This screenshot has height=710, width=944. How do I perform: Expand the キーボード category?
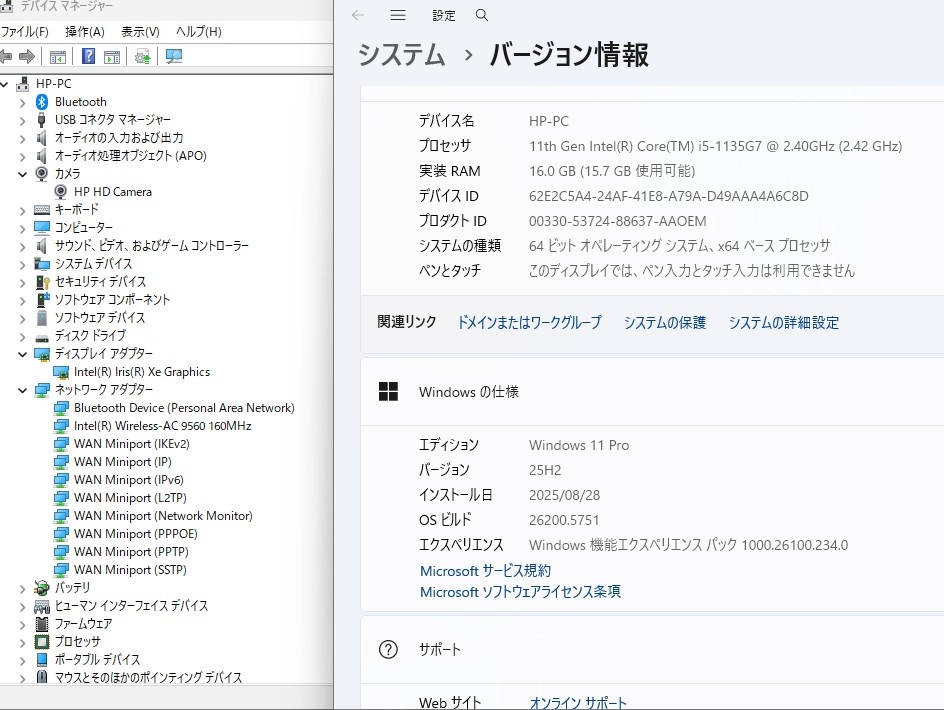[23, 210]
